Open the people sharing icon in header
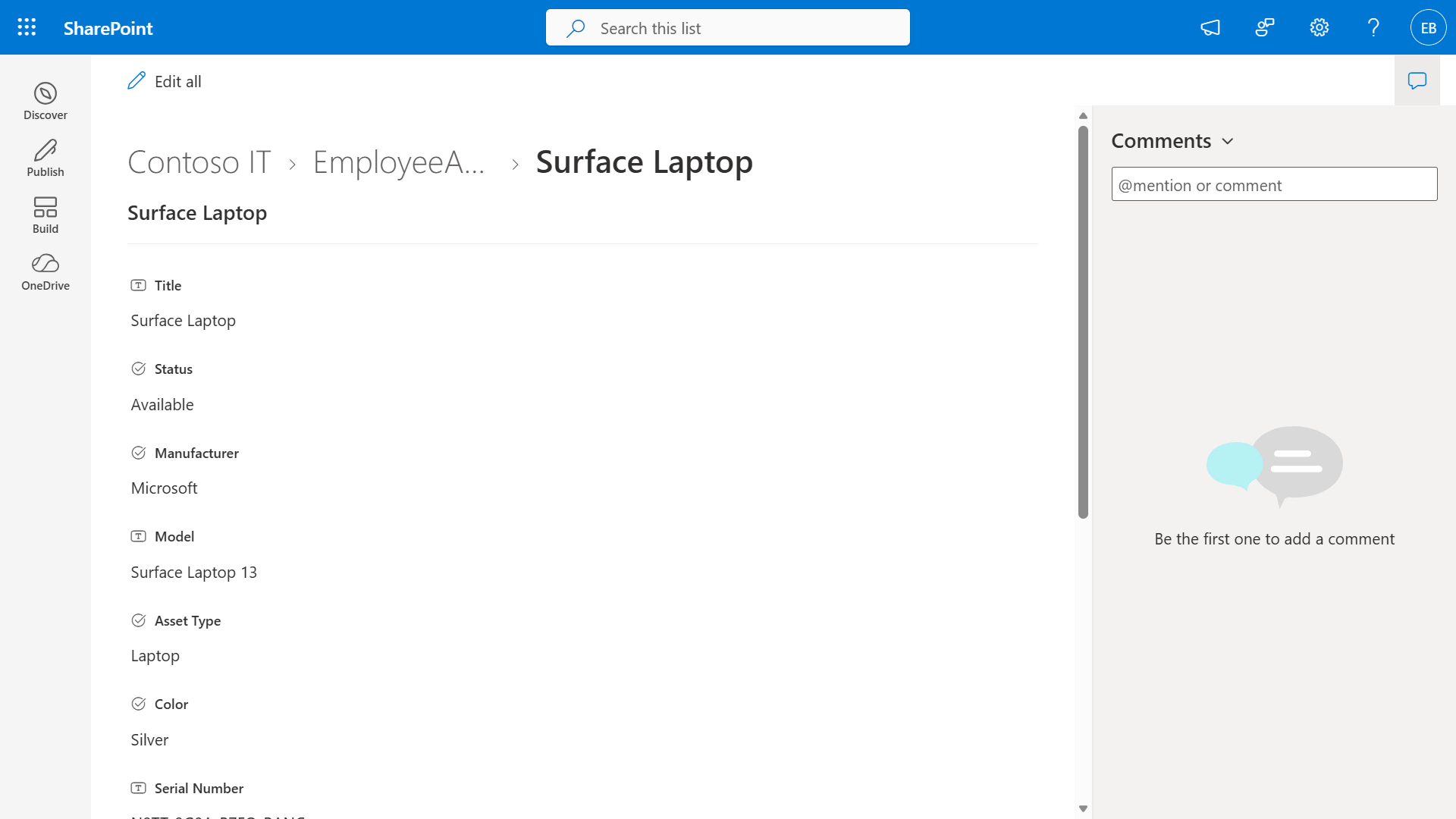The width and height of the screenshot is (1456, 819). tap(1265, 28)
